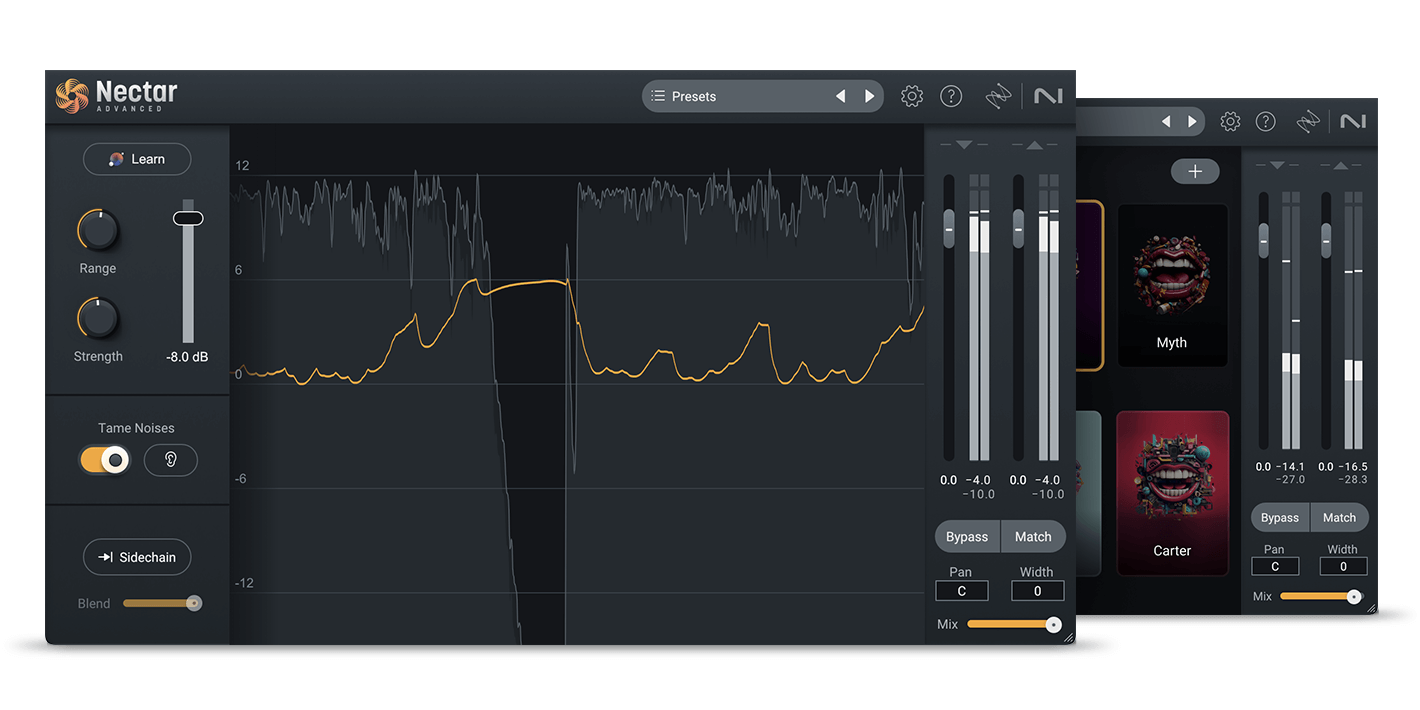Click the Width field showing 0 in front window

pyautogui.click(x=1037, y=591)
